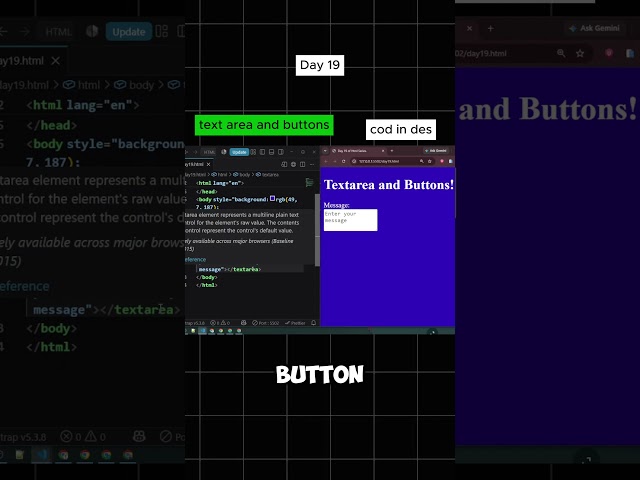Screen dimensions: 640x480
Task: Click Port: 5502 in the inset status bar
Action: coord(265,323)
